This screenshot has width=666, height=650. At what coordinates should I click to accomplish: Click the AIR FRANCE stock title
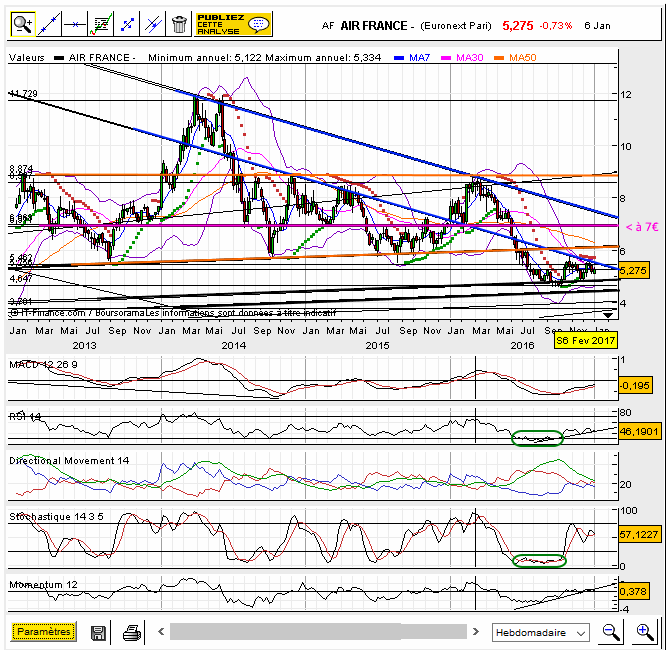(374, 26)
